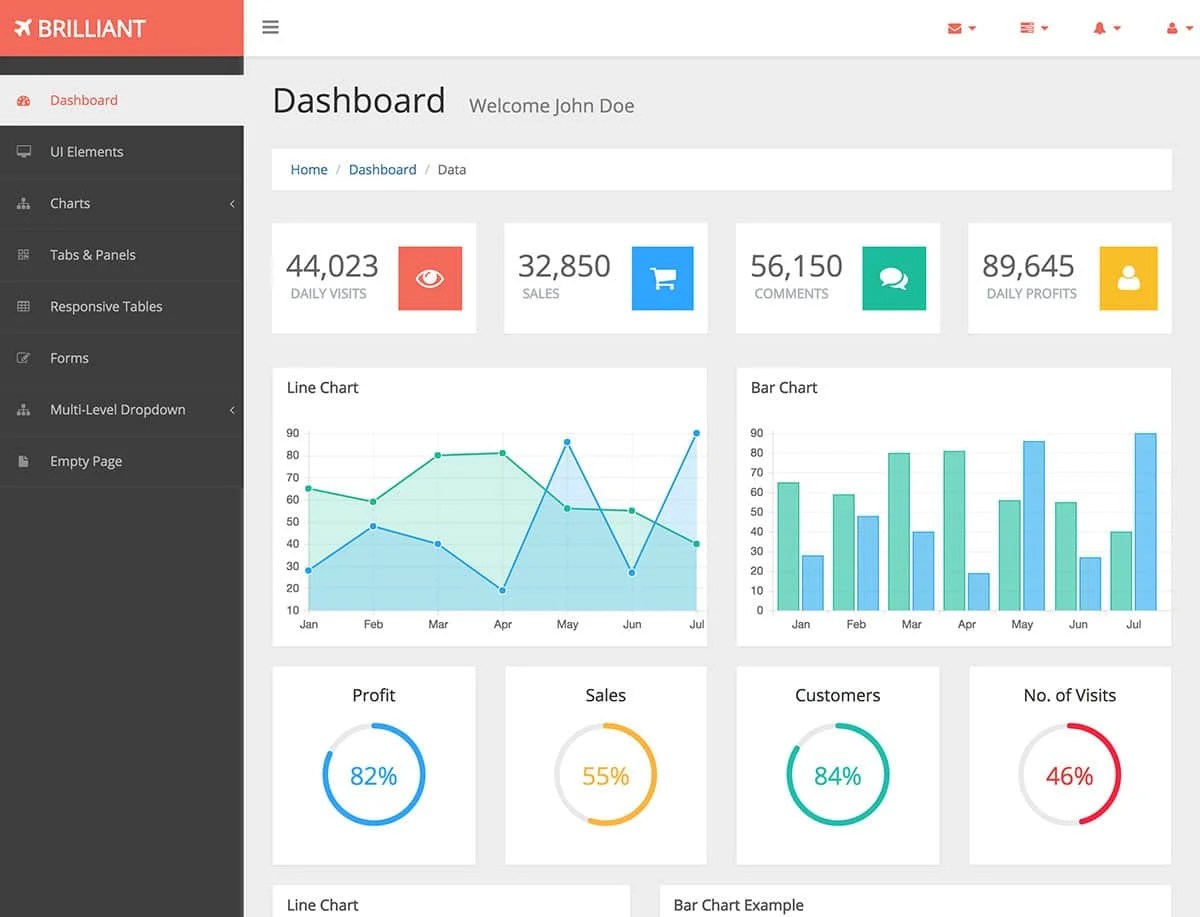The width and height of the screenshot is (1200, 917).
Task: Open the messages envelope icon
Action: tap(956, 27)
